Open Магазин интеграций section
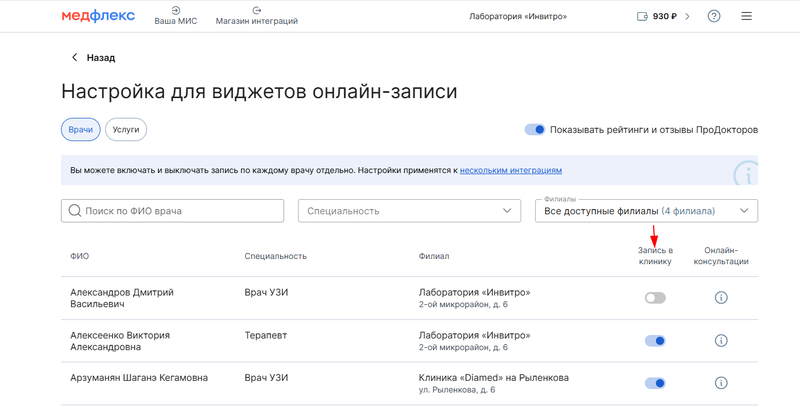 pyautogui.click(x=257, y=16)
